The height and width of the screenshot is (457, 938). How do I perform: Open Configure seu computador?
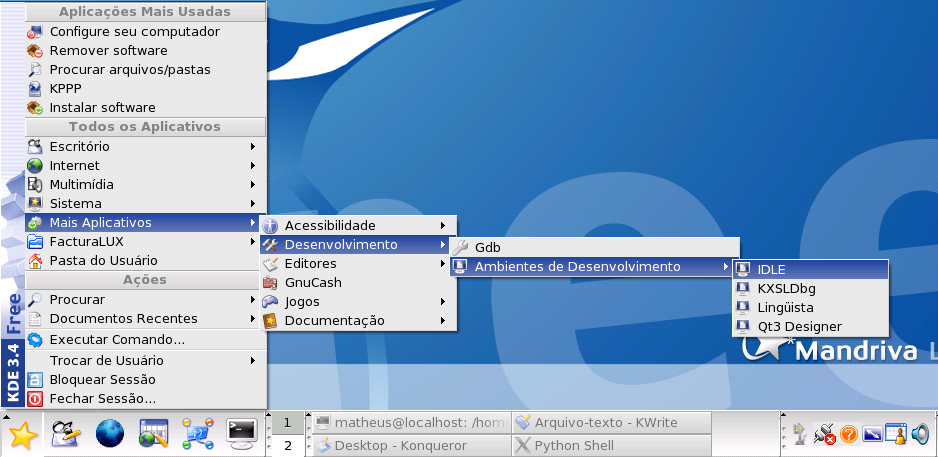coord(145,31)
